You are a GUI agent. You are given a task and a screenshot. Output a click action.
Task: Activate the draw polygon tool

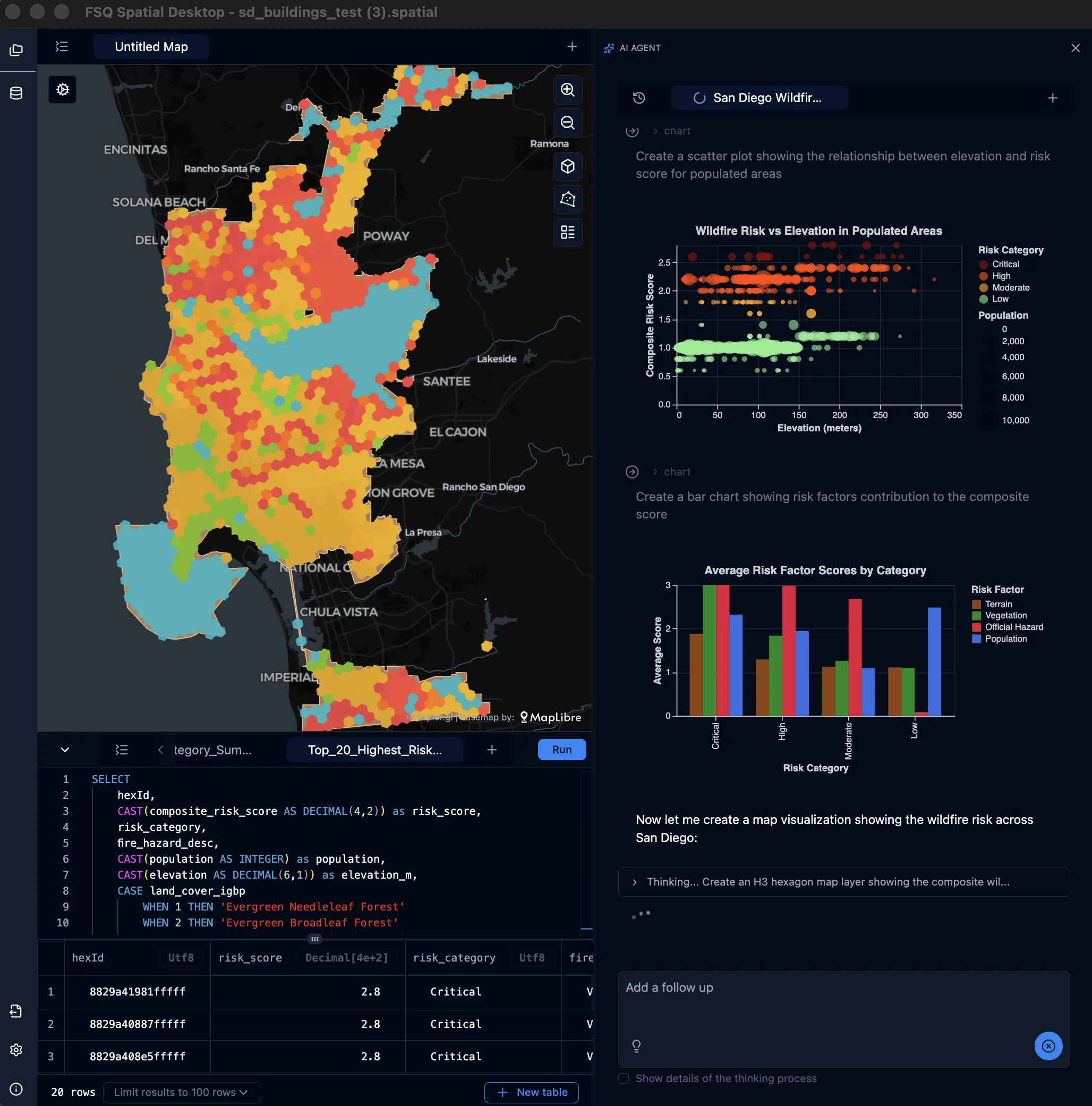click(567, 199)
